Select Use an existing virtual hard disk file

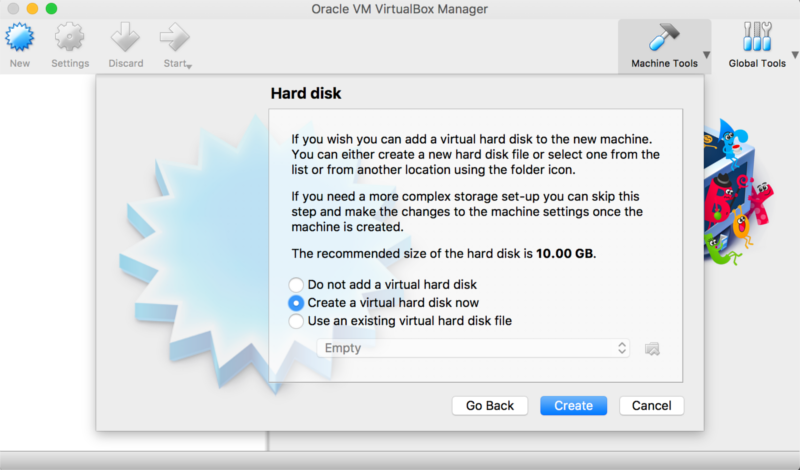click(296, 321)
